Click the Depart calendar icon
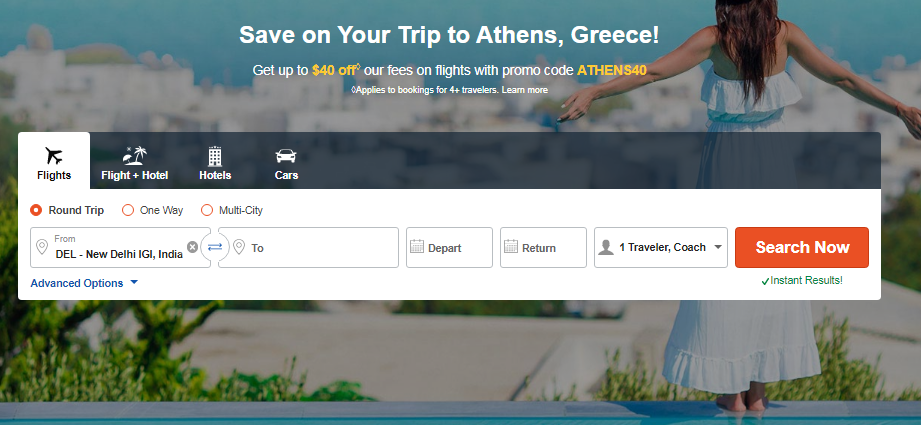This screenshot has height=425, width=921. click(417, 247)
